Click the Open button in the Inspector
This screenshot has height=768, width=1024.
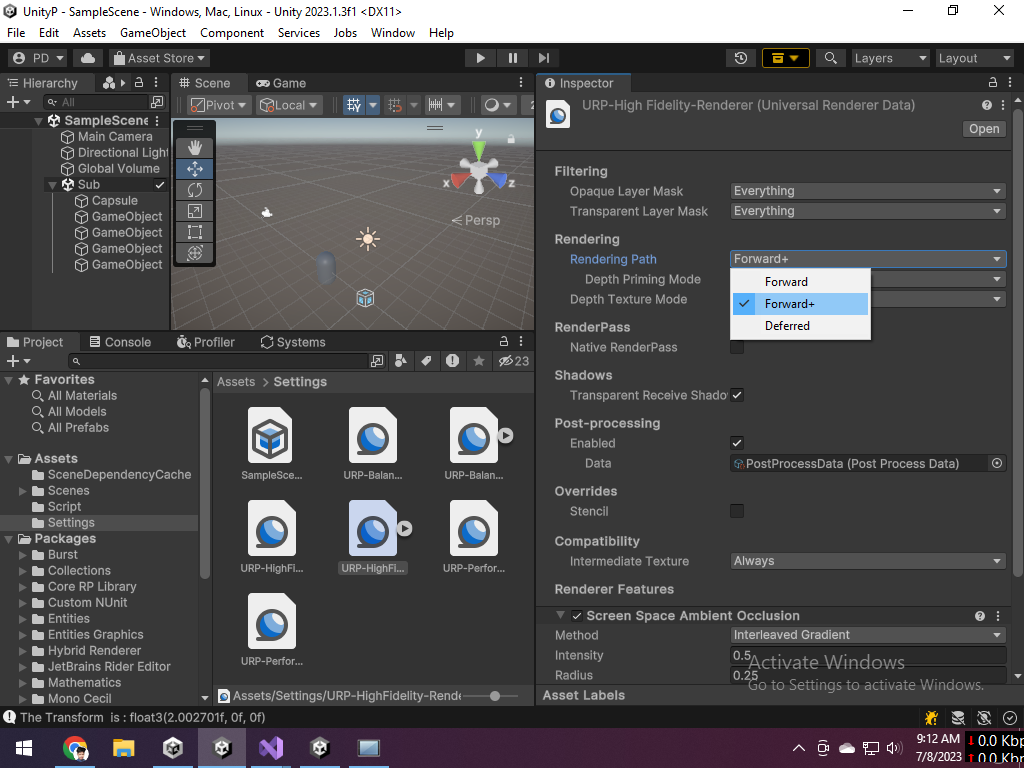[983, 128]
